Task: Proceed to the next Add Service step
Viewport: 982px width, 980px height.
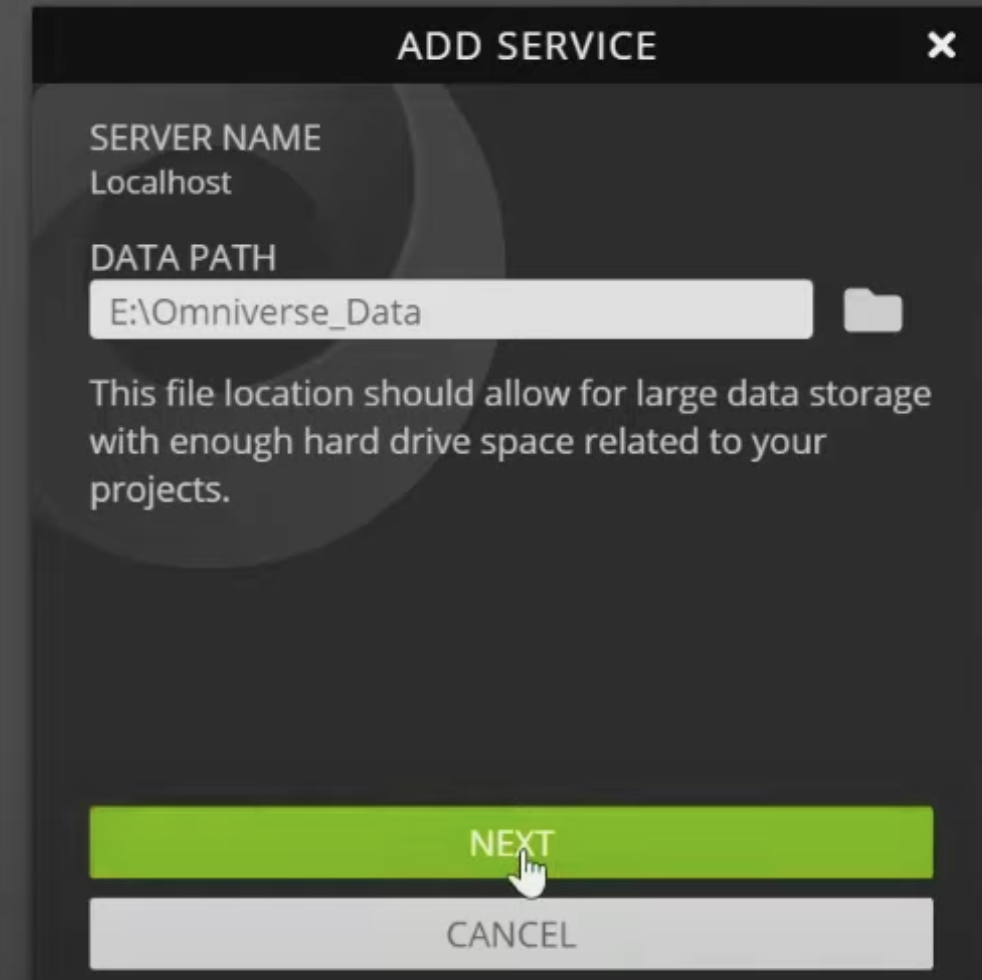Action: pos(511,843)
